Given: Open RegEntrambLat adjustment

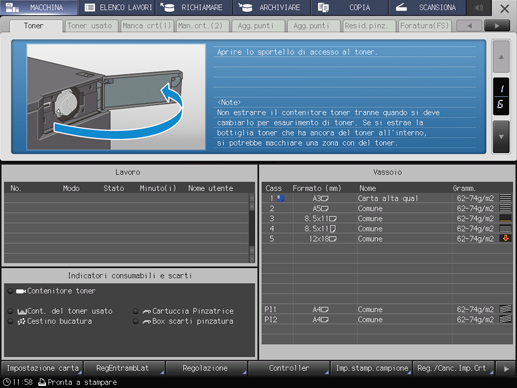Looking at the screenshot, I should [x=125, y=368].
